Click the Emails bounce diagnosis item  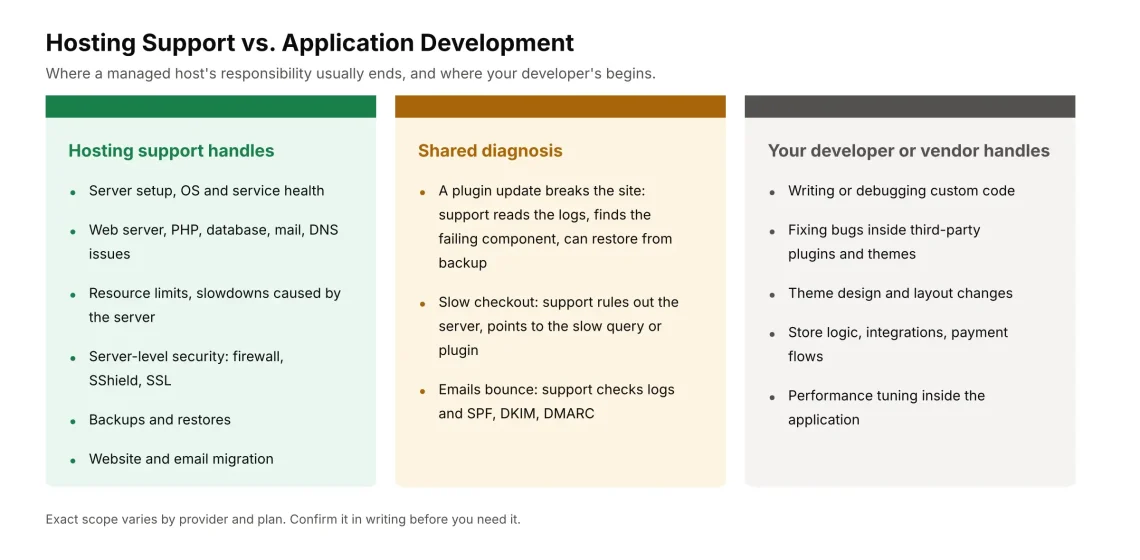pos(556,401)
